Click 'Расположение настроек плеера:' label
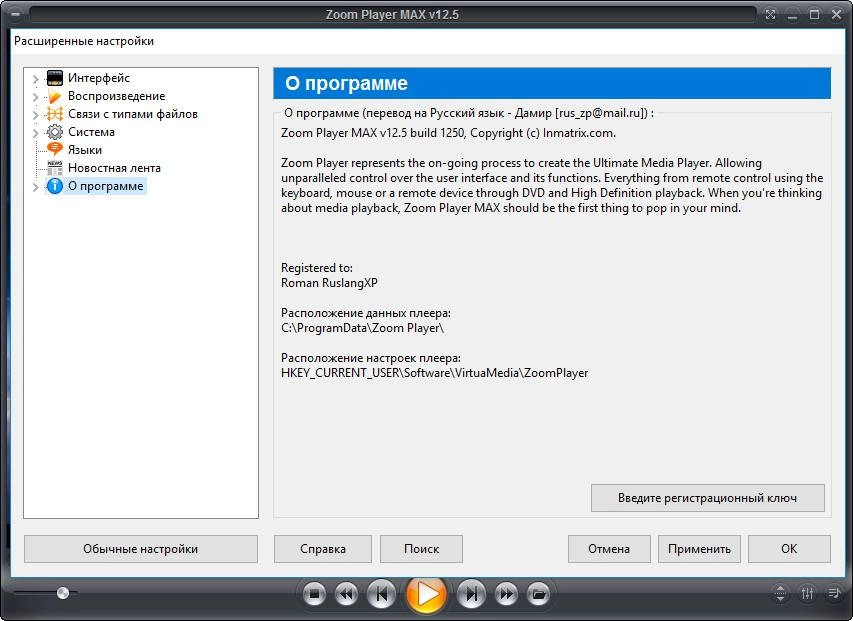Viewport: 853px width, 621px height. pos(370,358)
